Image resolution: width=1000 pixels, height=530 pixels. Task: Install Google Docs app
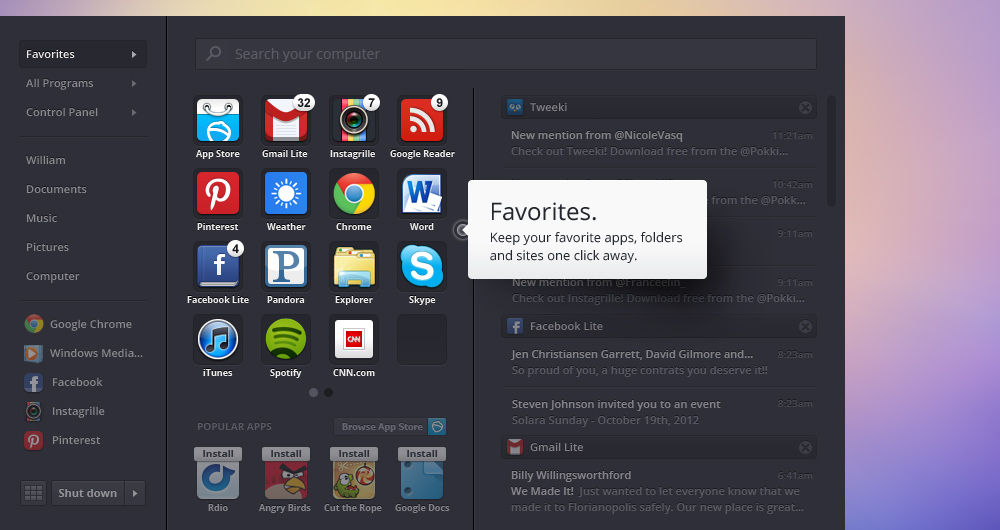pos(422,480)
